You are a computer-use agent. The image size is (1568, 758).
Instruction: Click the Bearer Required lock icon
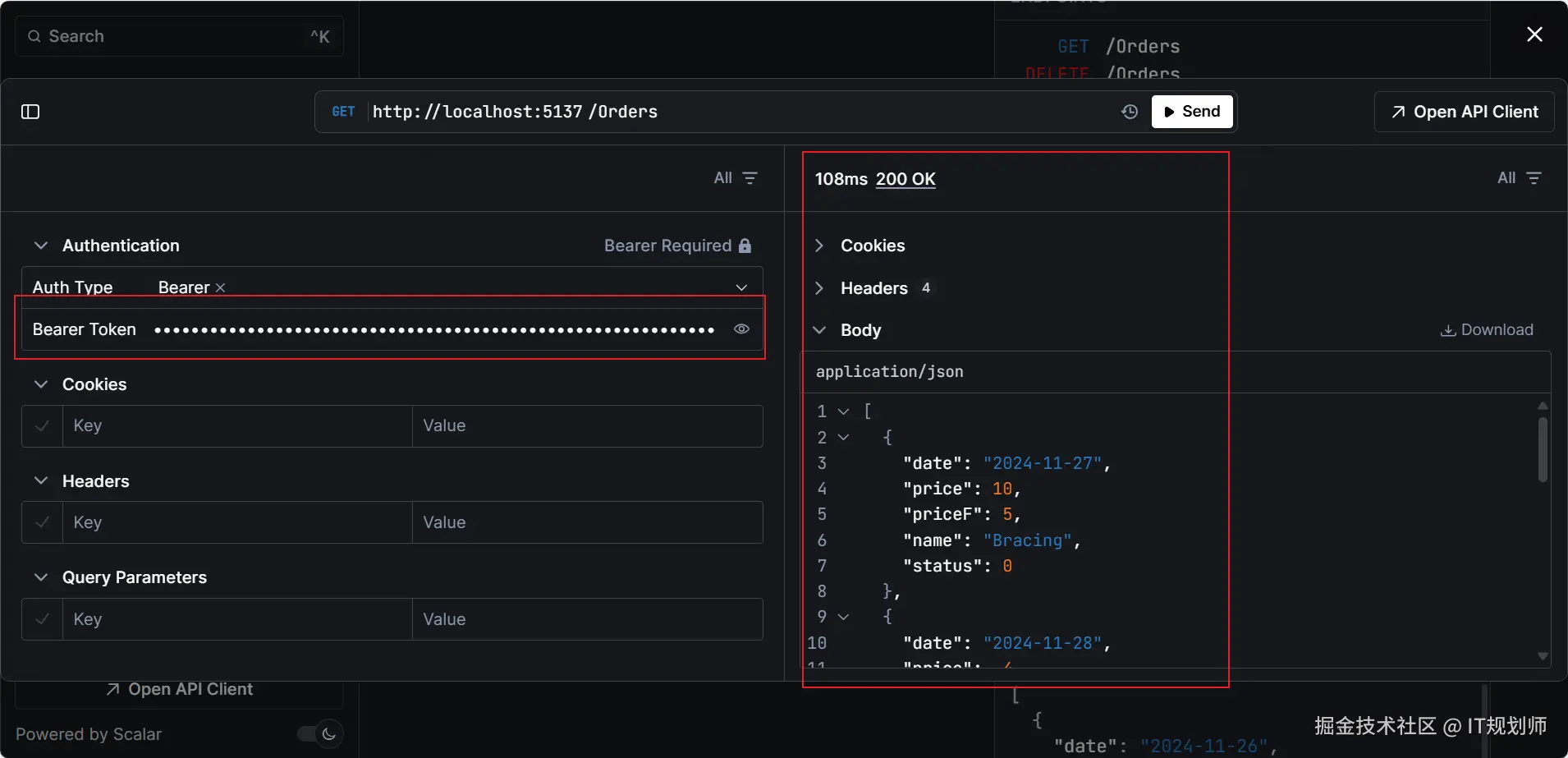tap(745, 246)
